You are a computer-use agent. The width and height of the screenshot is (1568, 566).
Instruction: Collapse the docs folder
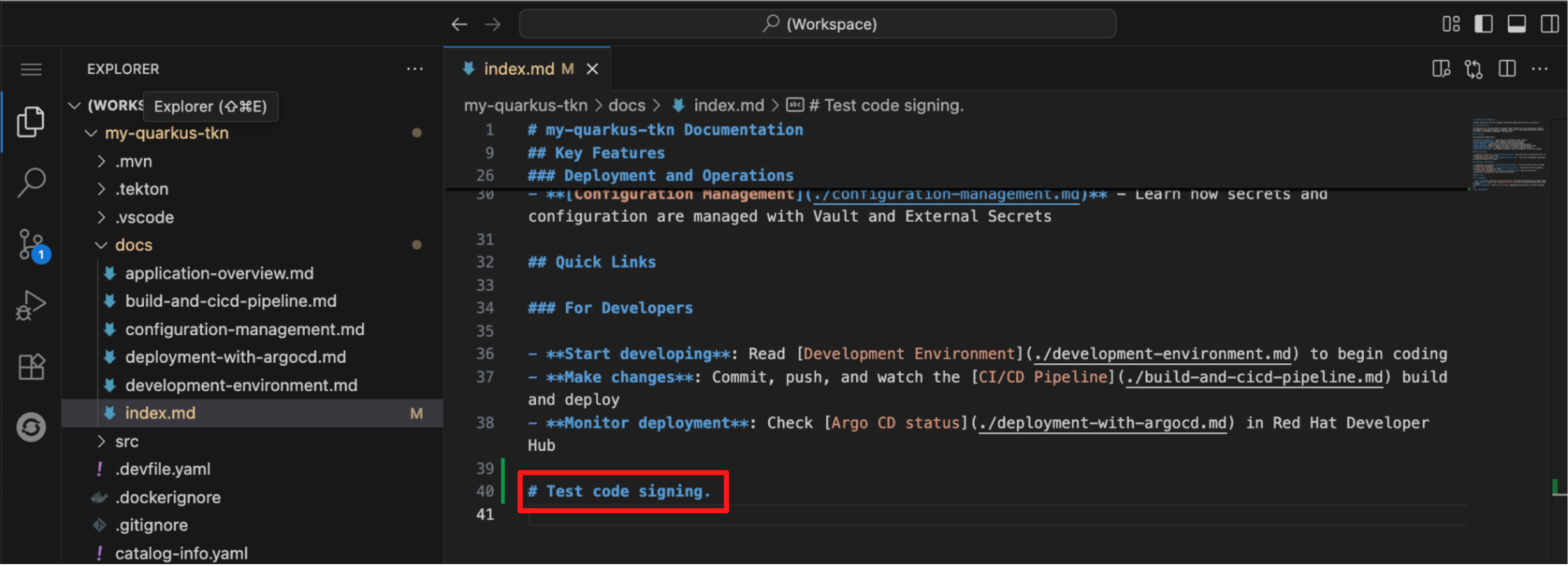(x=133, y=245)
